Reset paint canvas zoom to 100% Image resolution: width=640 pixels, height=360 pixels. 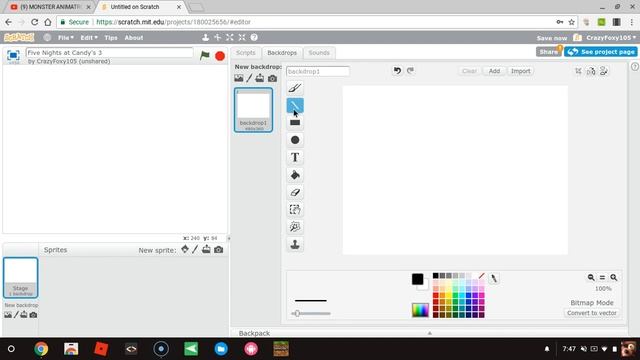coord(602,278)
